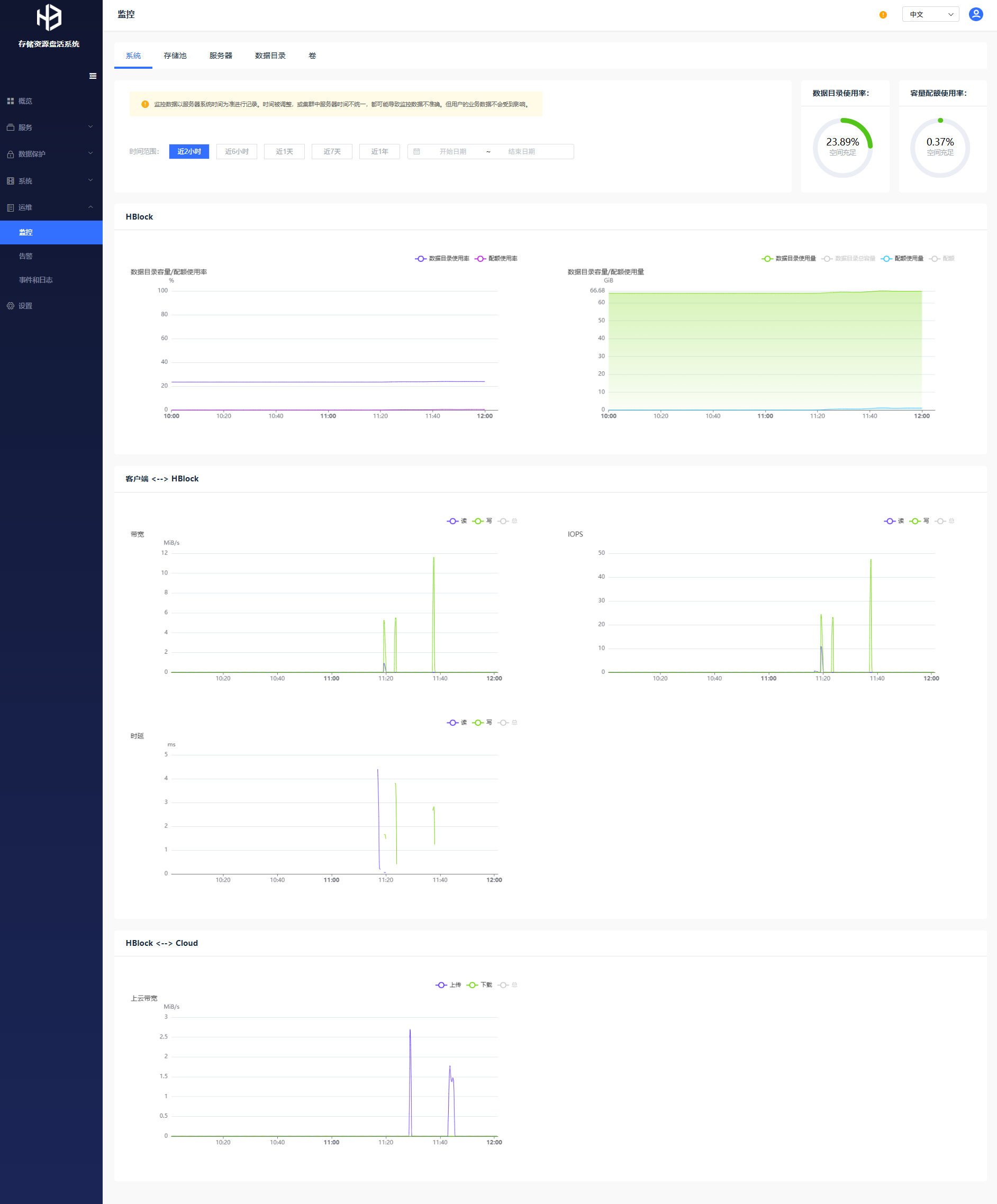Select 监控 in the sidebar

[x=51, y=232]
